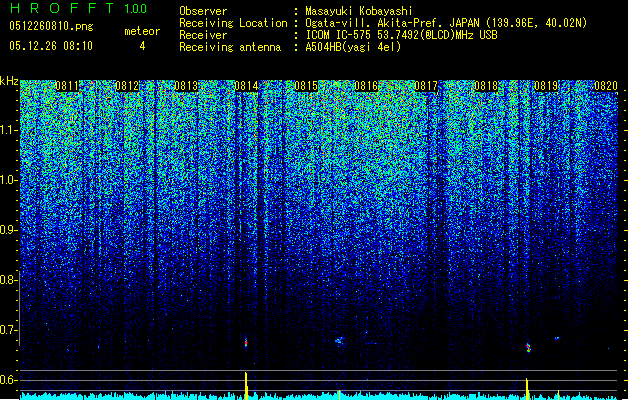Click observer name Masayuki Kobayashi
The image size is (629, 400).
tap(359, 11)
